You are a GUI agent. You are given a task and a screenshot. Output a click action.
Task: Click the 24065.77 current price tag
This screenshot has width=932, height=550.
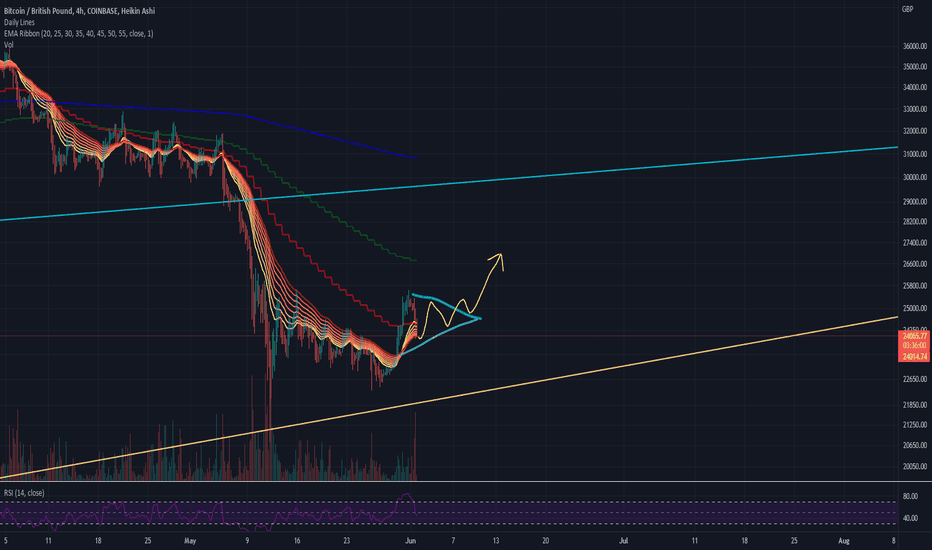914,337
